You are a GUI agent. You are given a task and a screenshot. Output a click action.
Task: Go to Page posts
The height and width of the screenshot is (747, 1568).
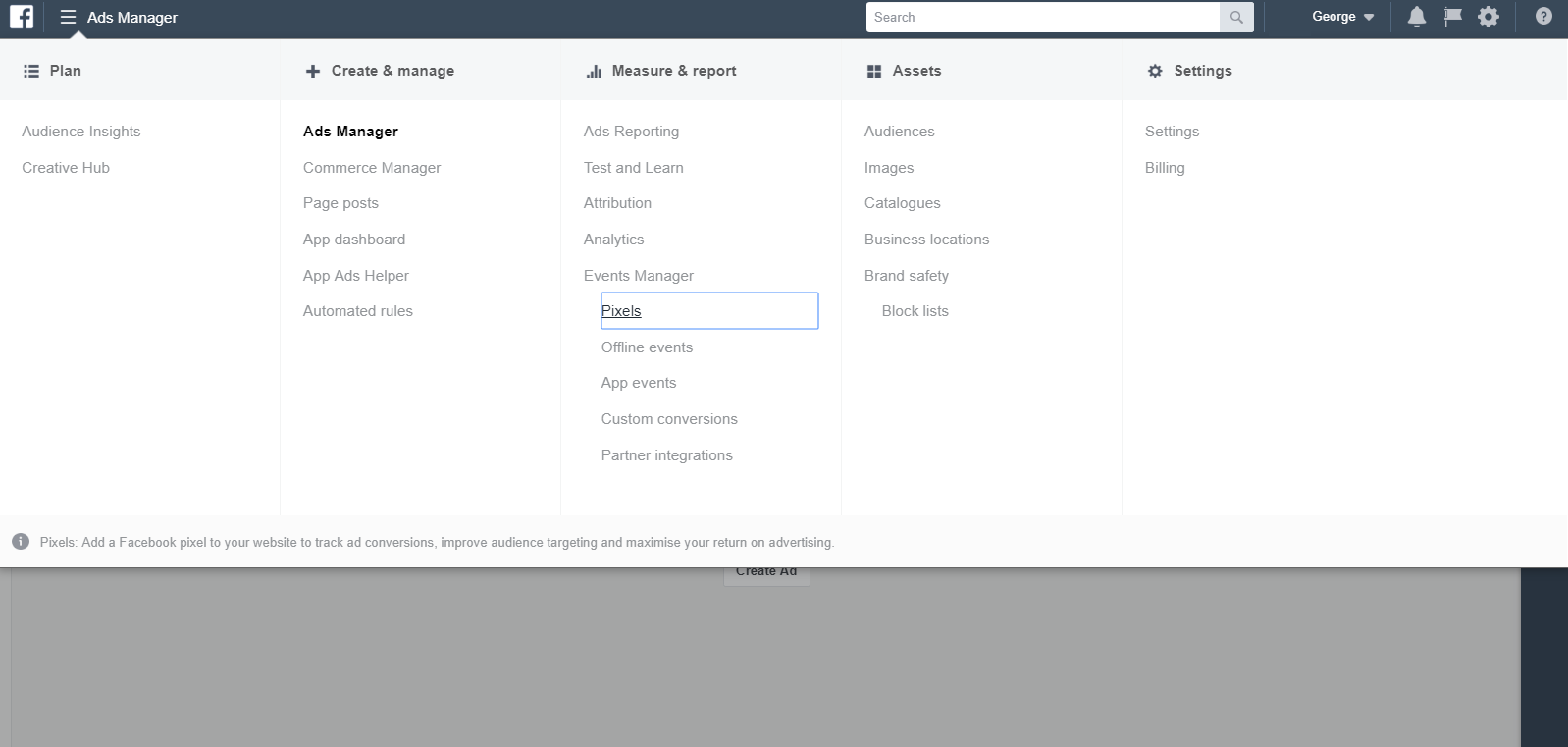340,203
